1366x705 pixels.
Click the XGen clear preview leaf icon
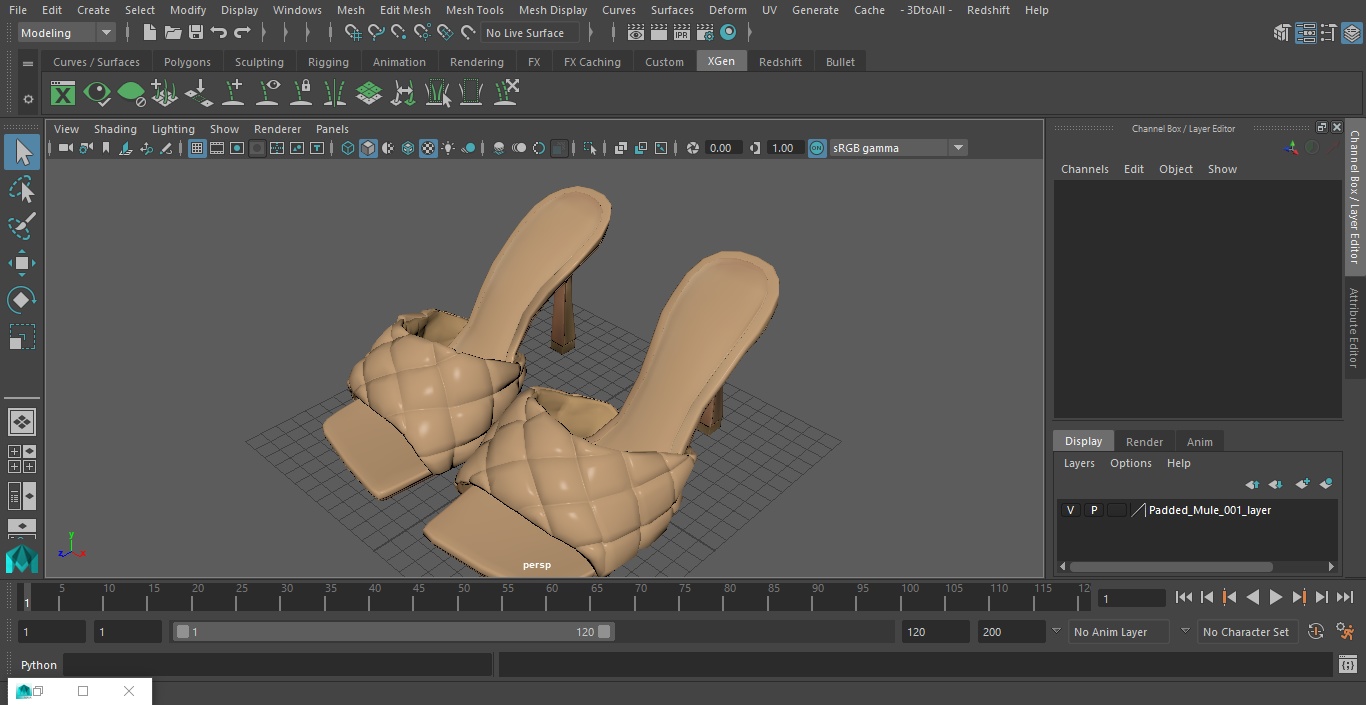click(x=131, y=94)
